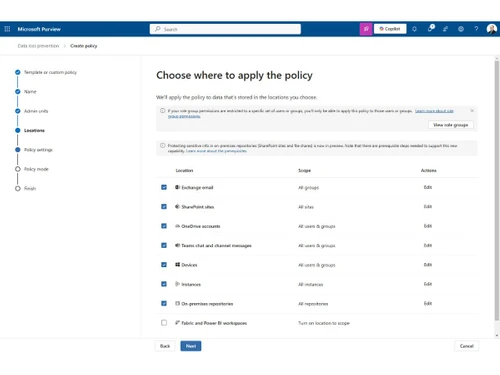
Task: Check Fabric and Power BI workspaces location
Action: (x=164, y=323)
